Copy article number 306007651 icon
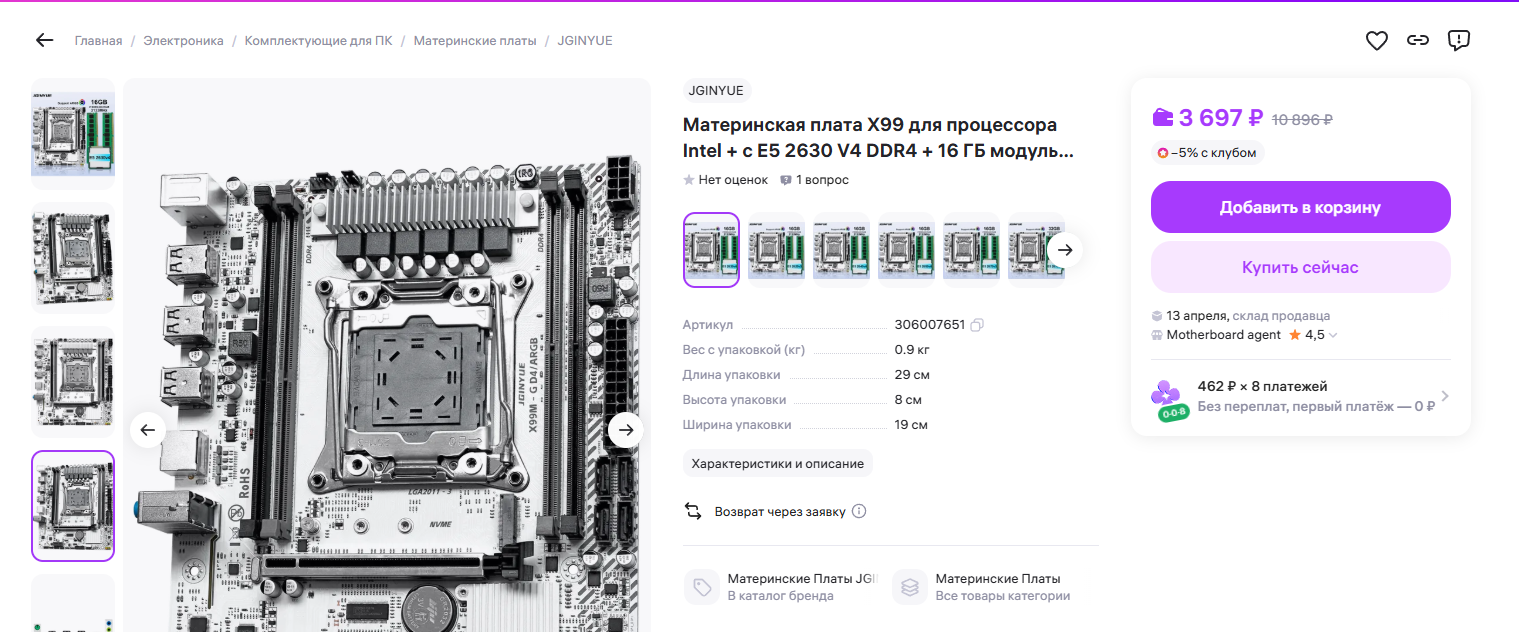This screenshot has height=632, width=1519. 977,325
